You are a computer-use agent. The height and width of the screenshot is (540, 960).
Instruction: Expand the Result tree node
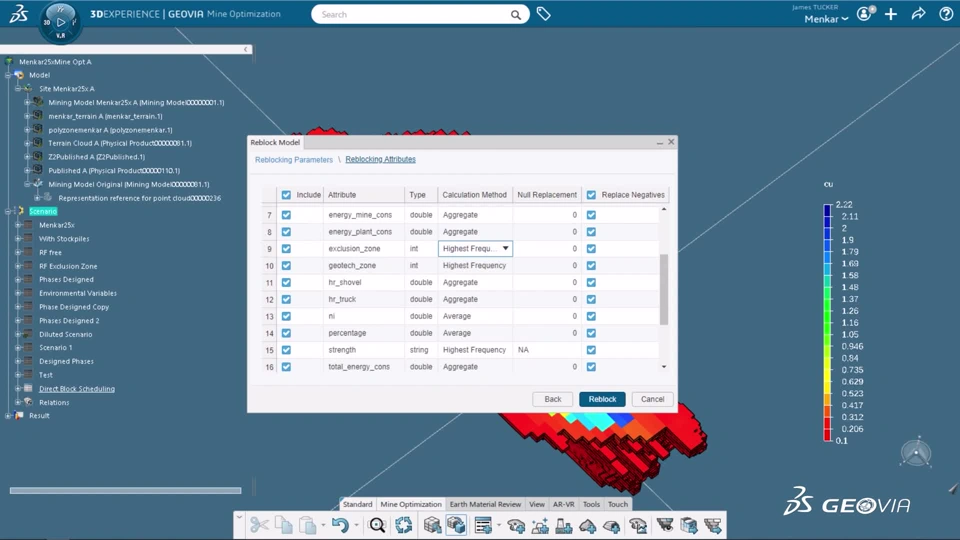[x=8, y=416]
